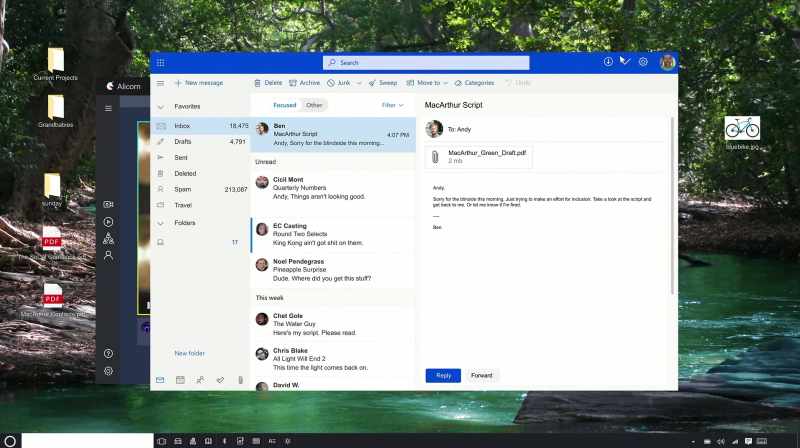Open Alicorn settings gear icon

point(108,371)
